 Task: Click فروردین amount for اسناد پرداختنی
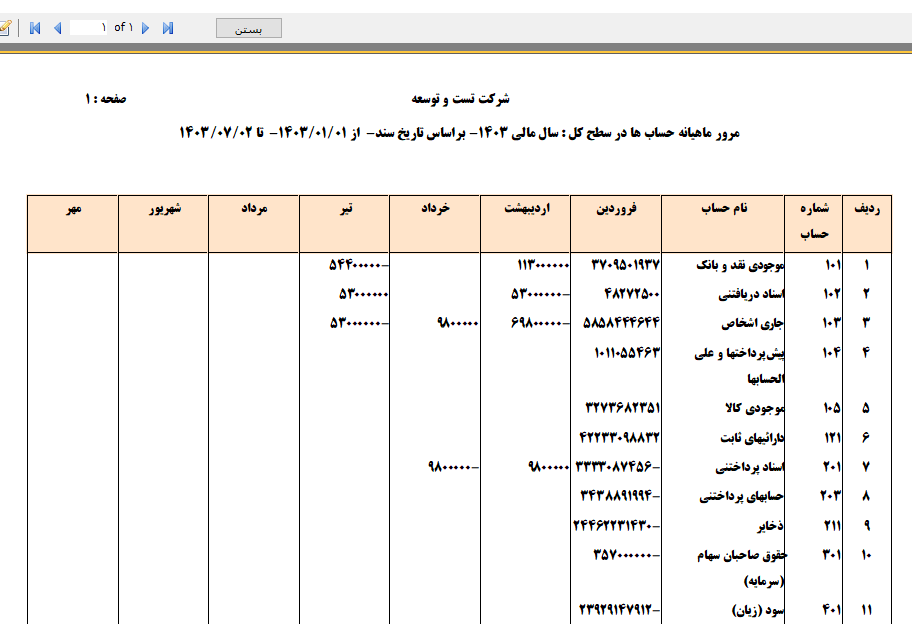(617, 467)
